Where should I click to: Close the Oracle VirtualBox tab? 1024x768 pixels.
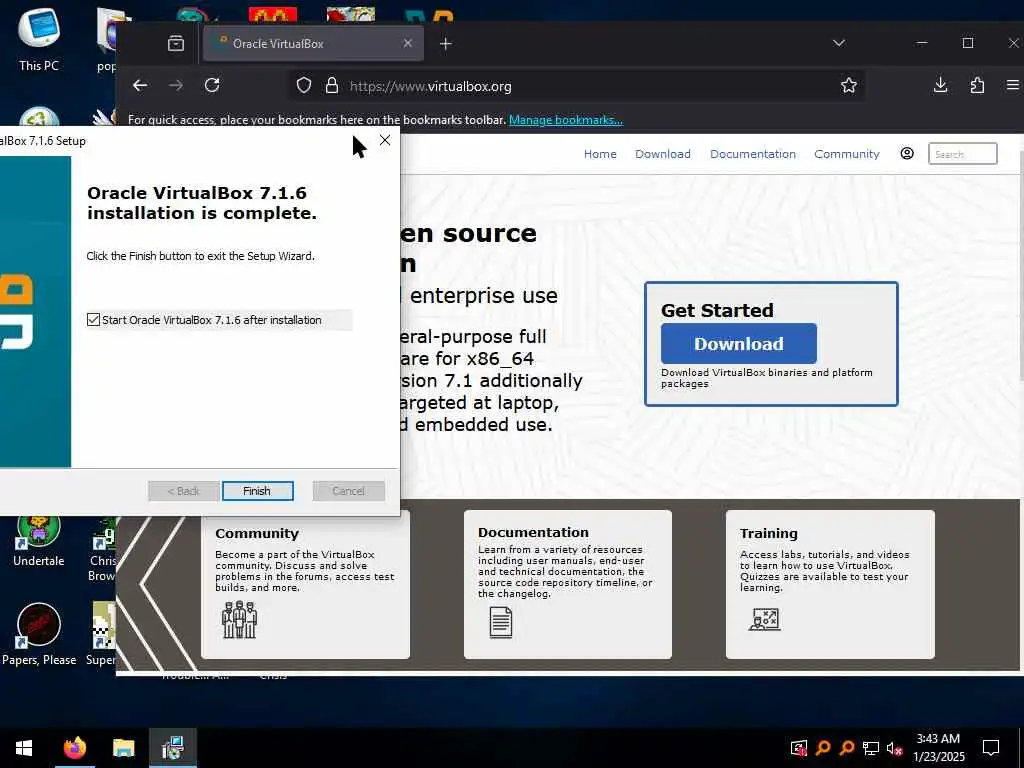coord(408,43)
